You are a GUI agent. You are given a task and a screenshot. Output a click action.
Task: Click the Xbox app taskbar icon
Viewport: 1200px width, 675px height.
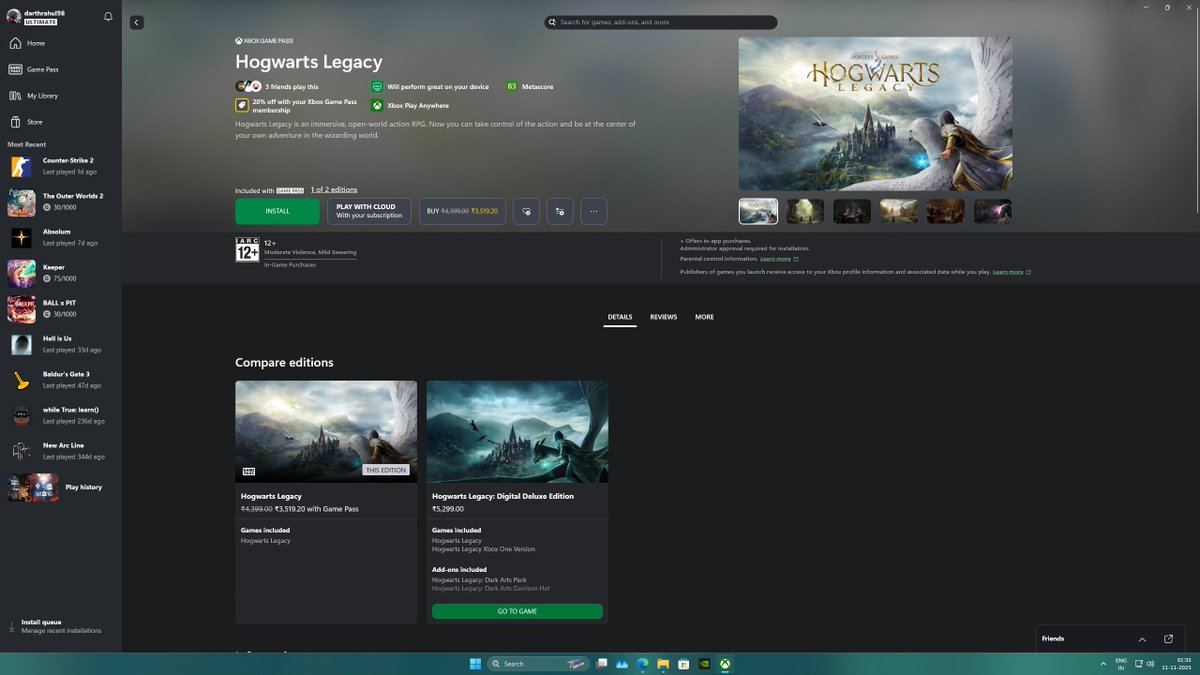pyautogui.click(x=725, y=663)
